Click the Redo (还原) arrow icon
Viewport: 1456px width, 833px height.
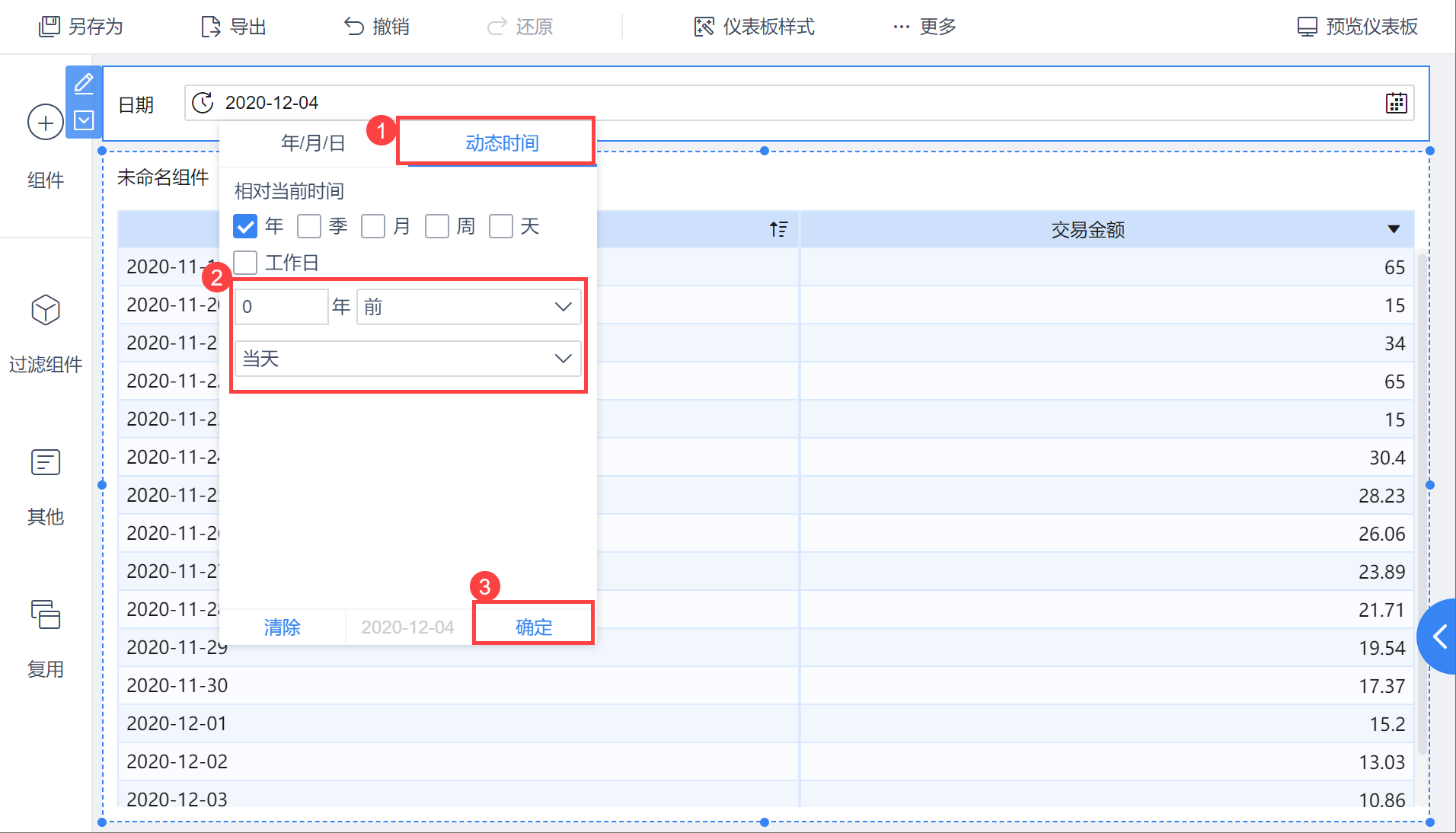[497, 27]
